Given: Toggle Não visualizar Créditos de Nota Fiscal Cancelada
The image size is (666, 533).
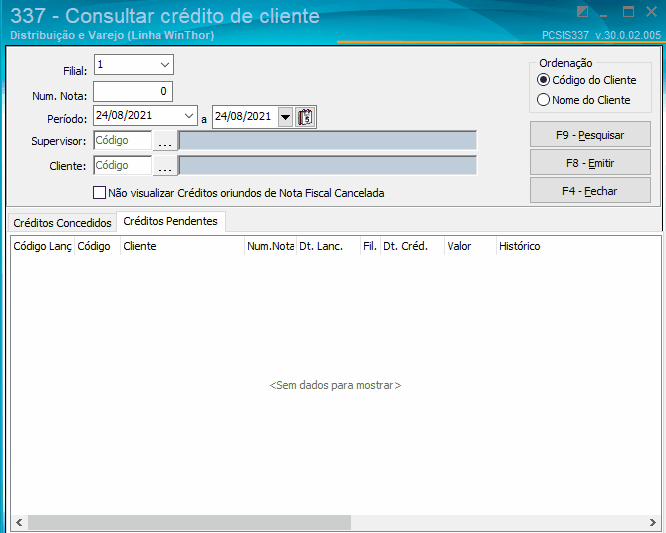Looking at the screenshot, I should click(238, 193).
